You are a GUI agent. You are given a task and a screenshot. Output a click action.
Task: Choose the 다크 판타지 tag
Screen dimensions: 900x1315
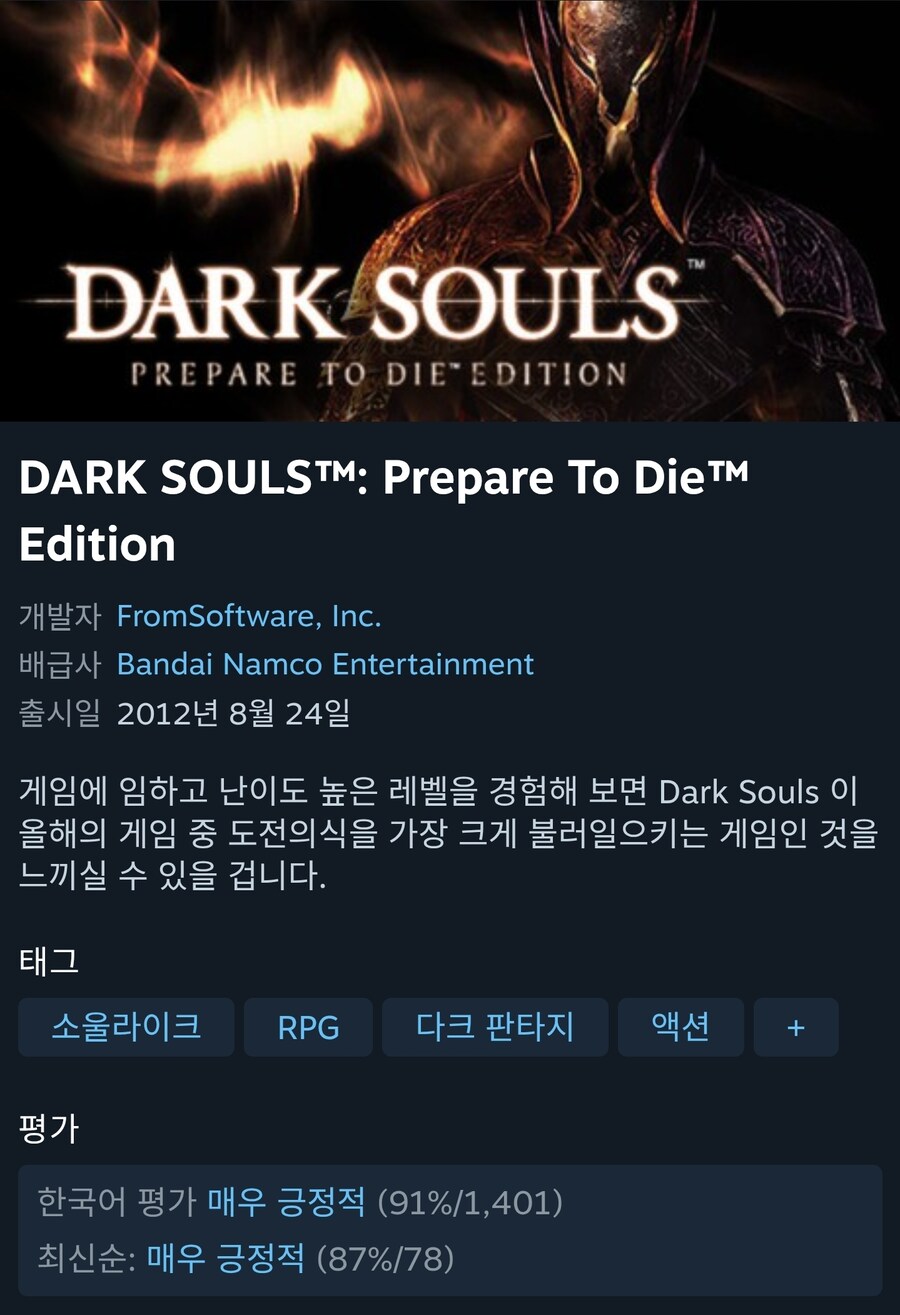[x=495, y=1027]
